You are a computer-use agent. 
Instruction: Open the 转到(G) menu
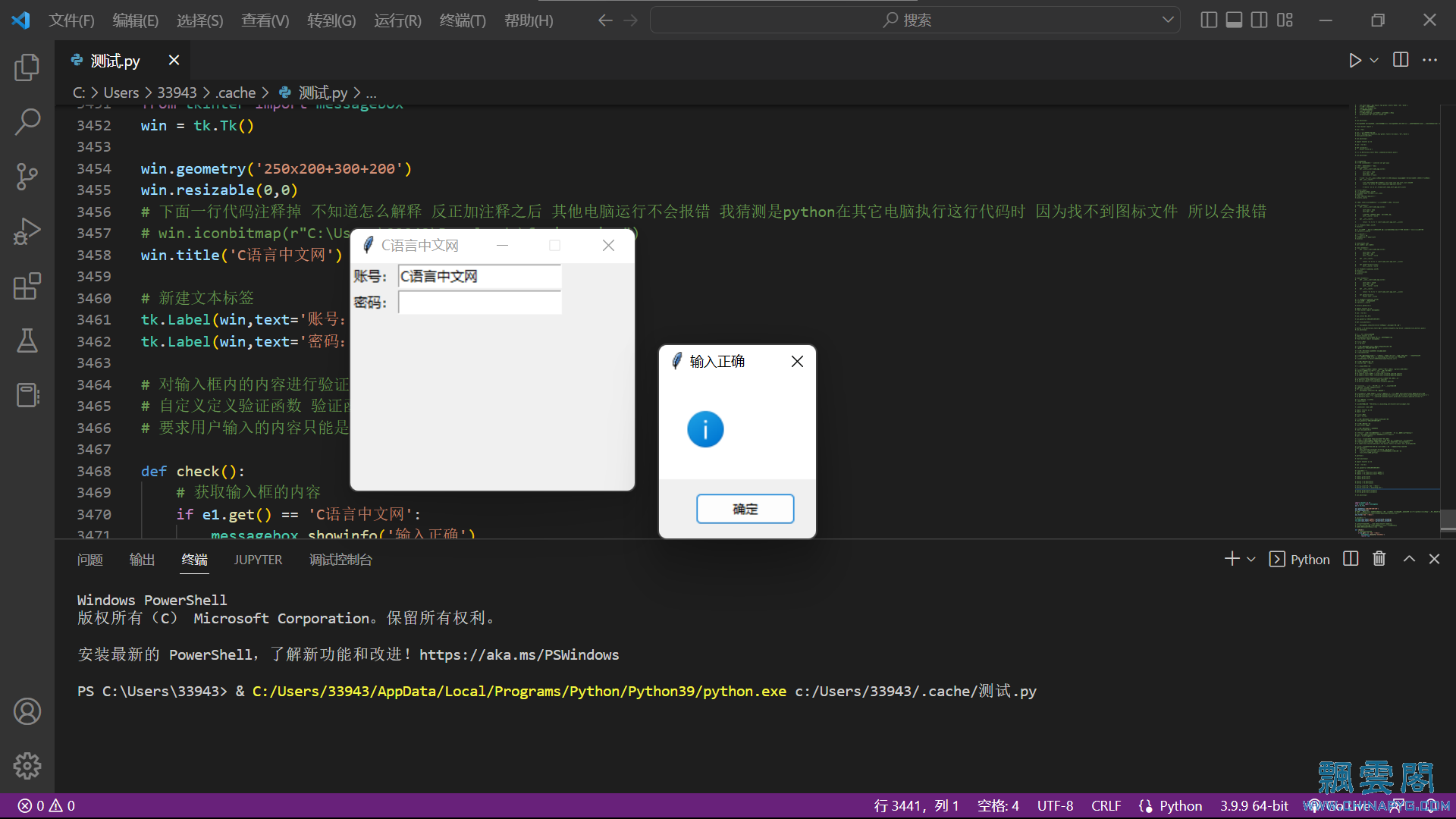pos(331,20)
